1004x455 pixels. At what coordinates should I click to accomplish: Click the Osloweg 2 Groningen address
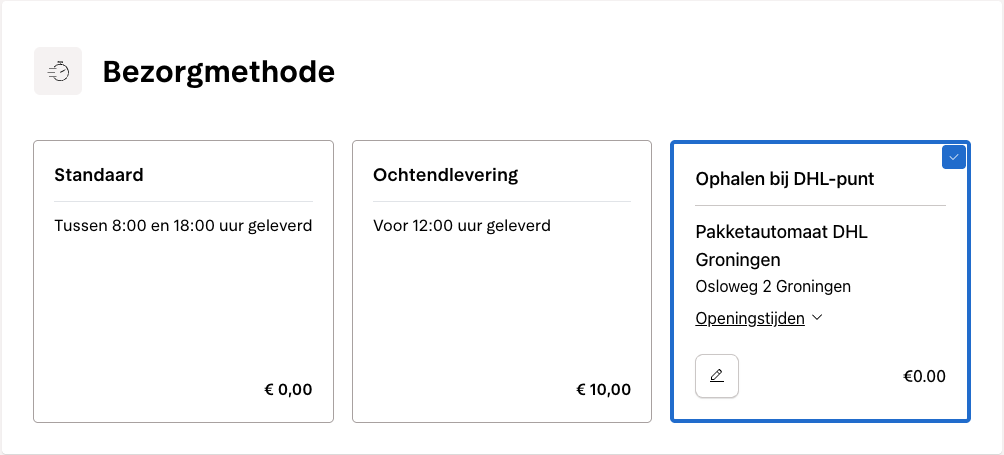tap(773, 286)
